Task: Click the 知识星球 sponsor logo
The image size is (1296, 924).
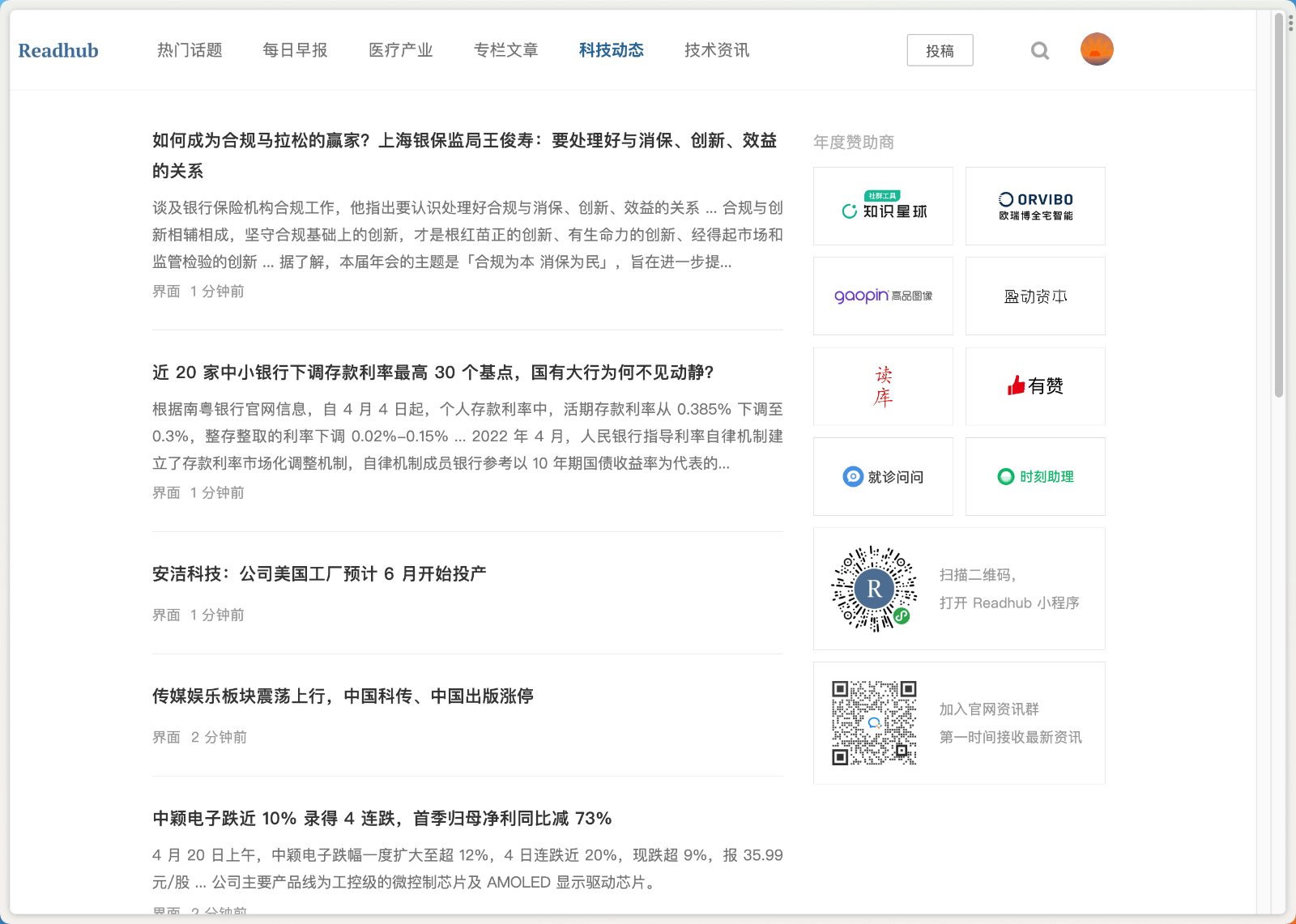Action: point(882,207)
